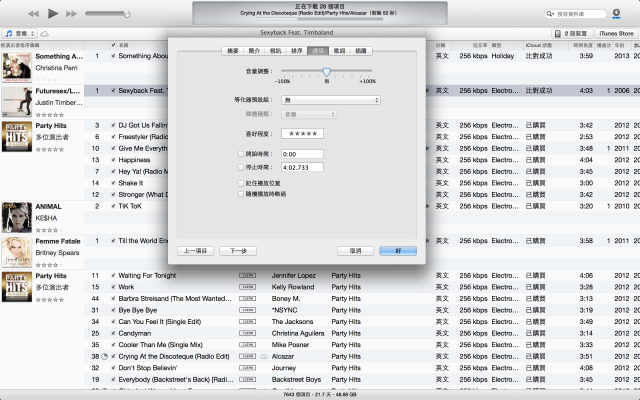This screenshot has width=640, height=400.
Task: Click the badge box on Waiting For Tonight row
Action: (x=247, y=276)
